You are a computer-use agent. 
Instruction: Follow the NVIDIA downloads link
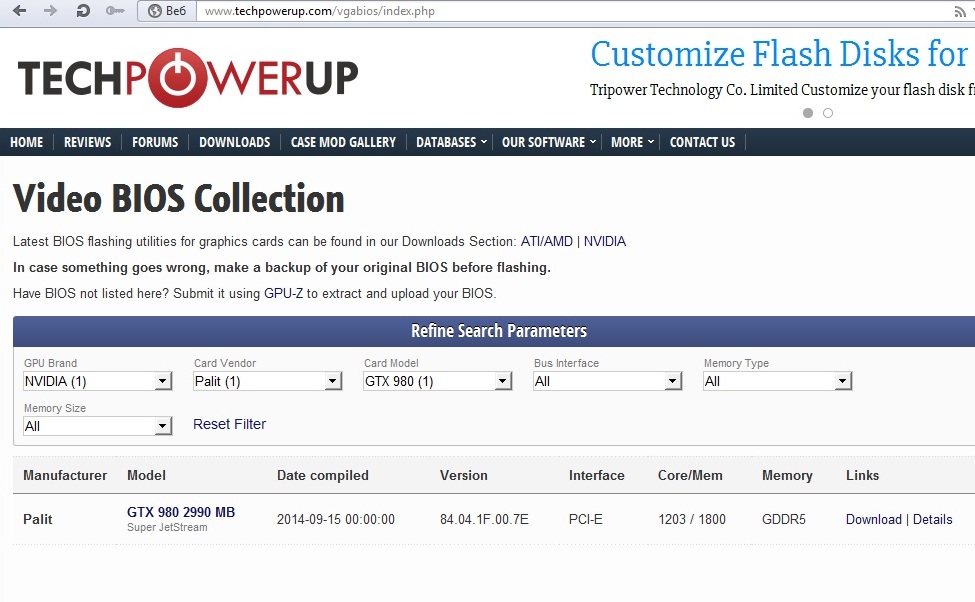pyautogui.click(x=604, y=241)
